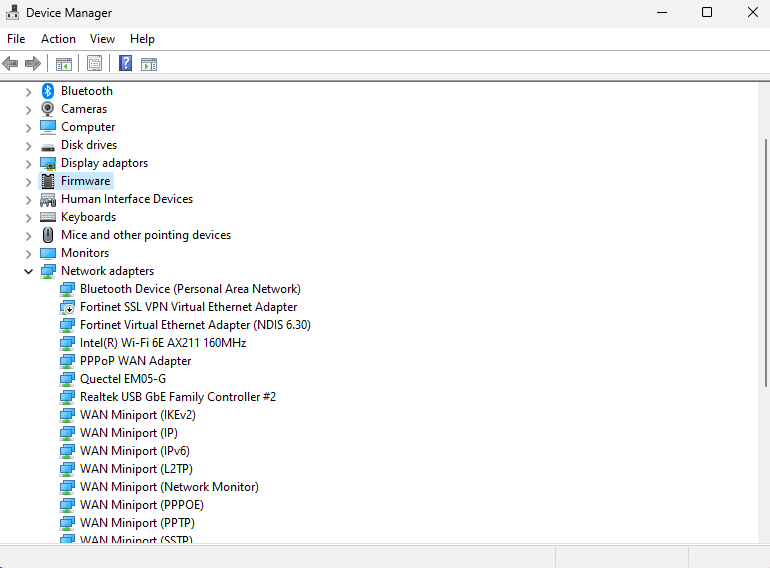770x568 pixels.
Task: Select WAN Miniport (IP) entry
Action: pyautogui.click(x=129, y=433)
